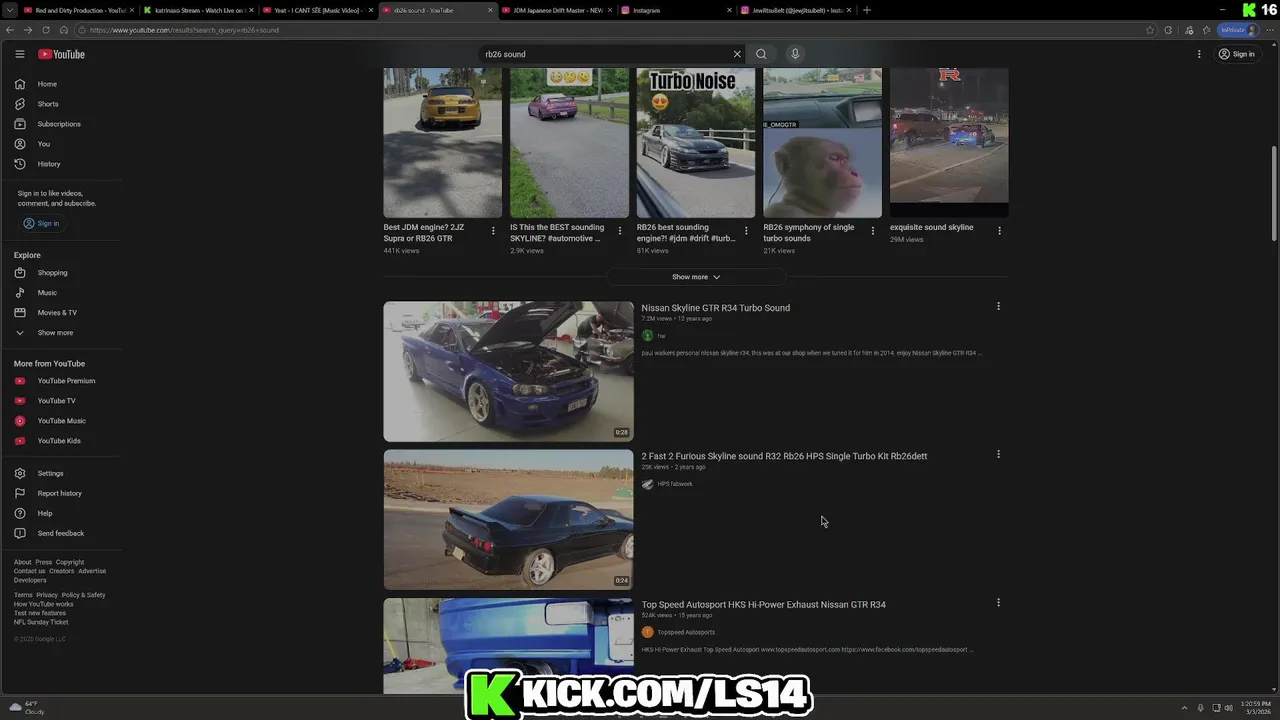Open the YouTube settings three-dot menu in header
Viewport: 1280px width, 720px height.
(x=1199, y=54)
